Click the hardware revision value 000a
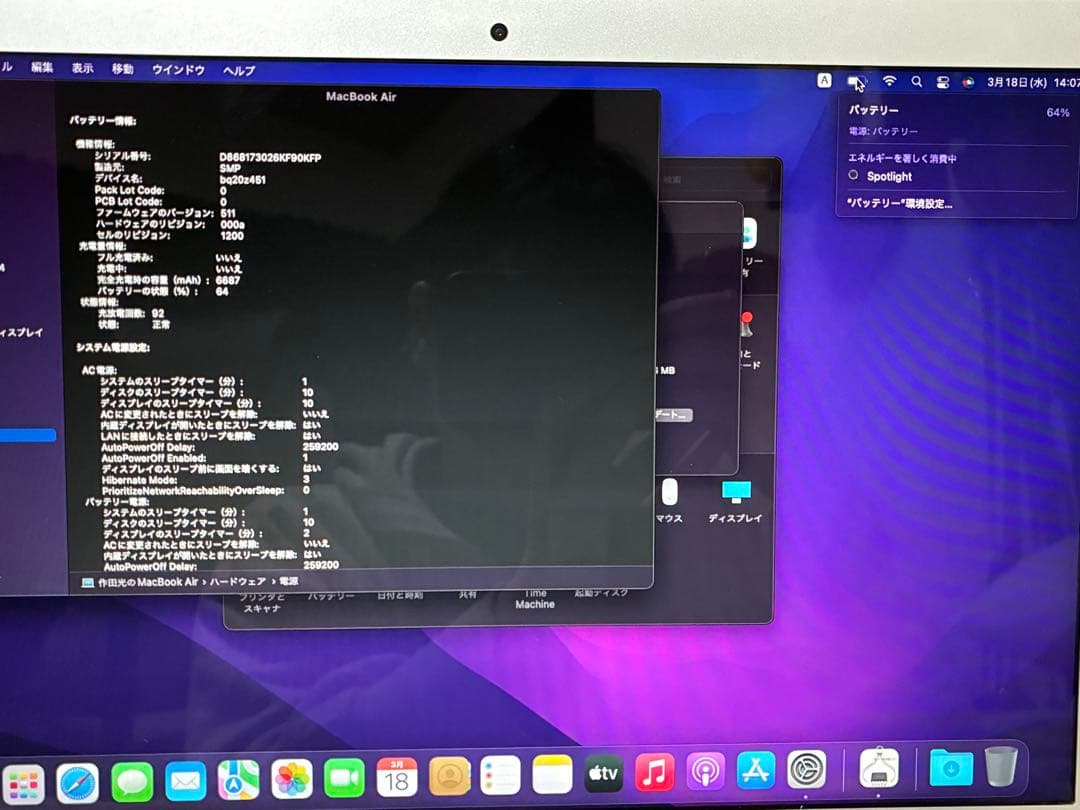 pos(232,225)
